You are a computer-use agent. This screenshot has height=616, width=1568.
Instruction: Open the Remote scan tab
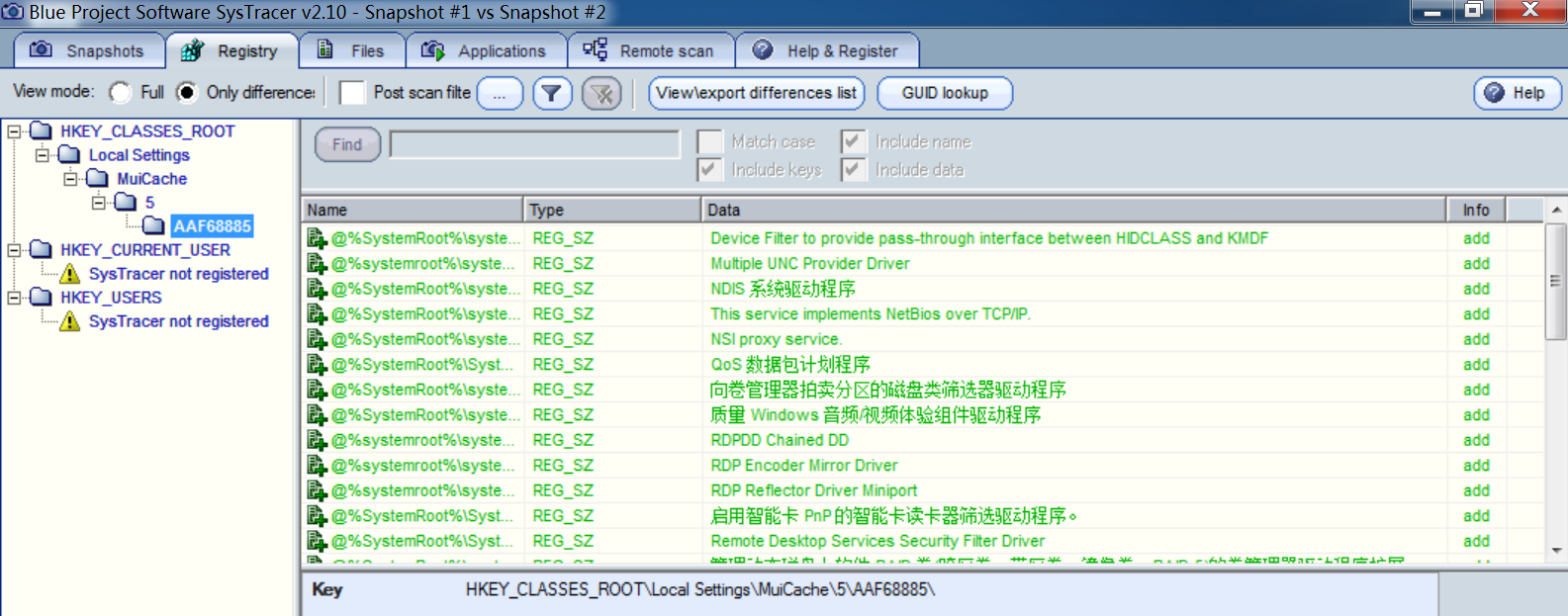click(651, 50)
